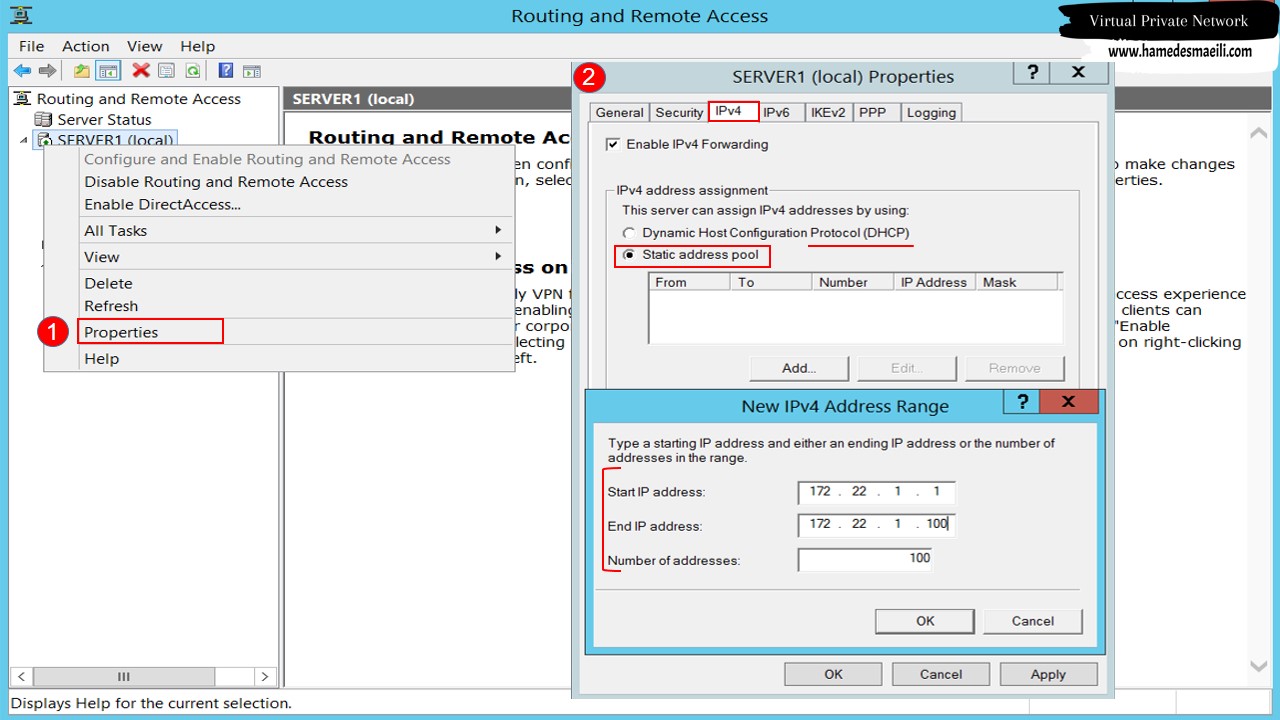
Task: Click the red X Delete toolbar icon
Action: [141, 71]
